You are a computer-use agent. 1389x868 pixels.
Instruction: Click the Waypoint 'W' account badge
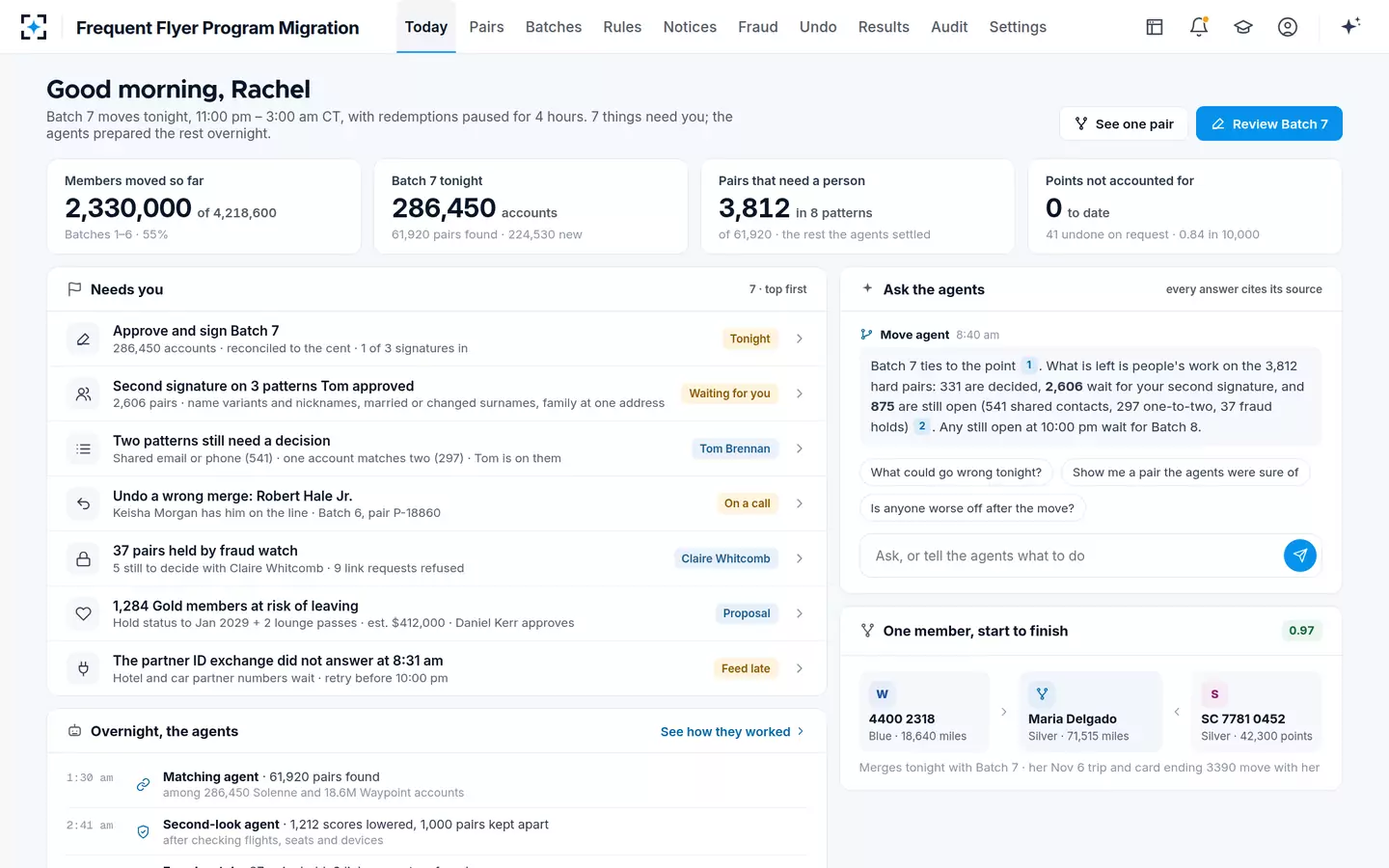(882, 693)
